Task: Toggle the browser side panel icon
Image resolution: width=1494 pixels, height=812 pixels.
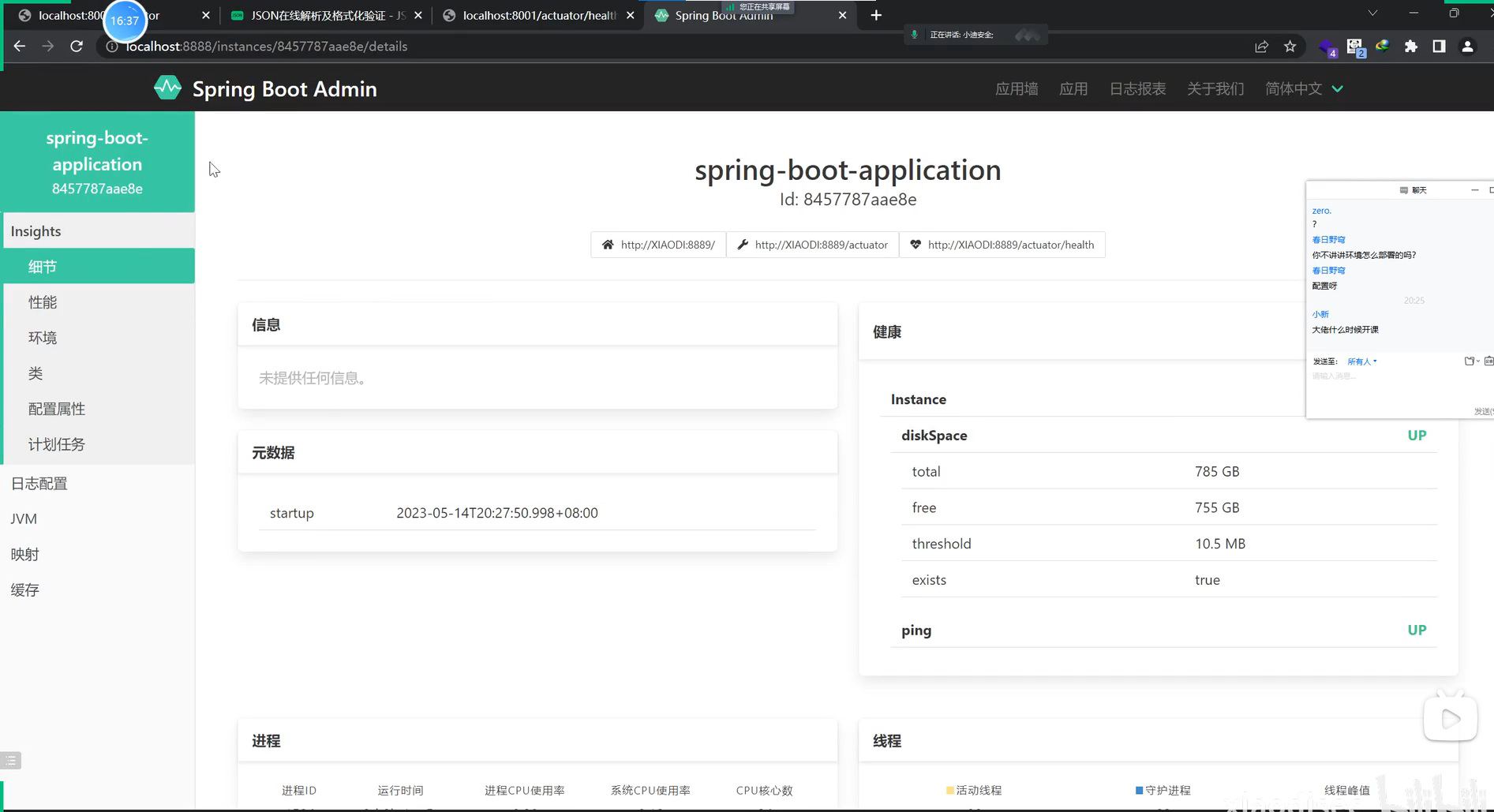Action: (x=1439, y=47)
